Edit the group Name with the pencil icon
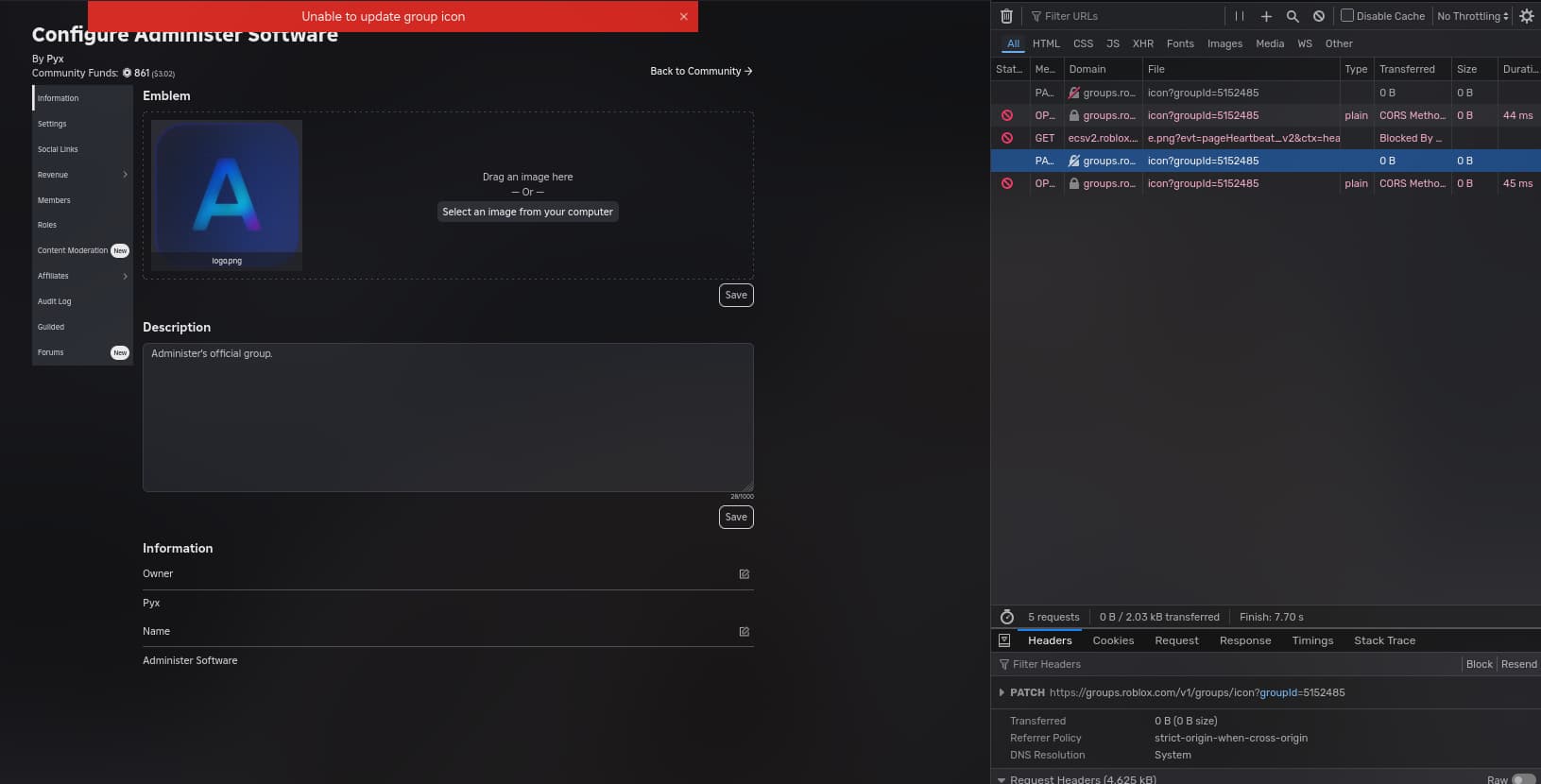The height and width of the screenshot is (784, 1541). tap(745, 632)
